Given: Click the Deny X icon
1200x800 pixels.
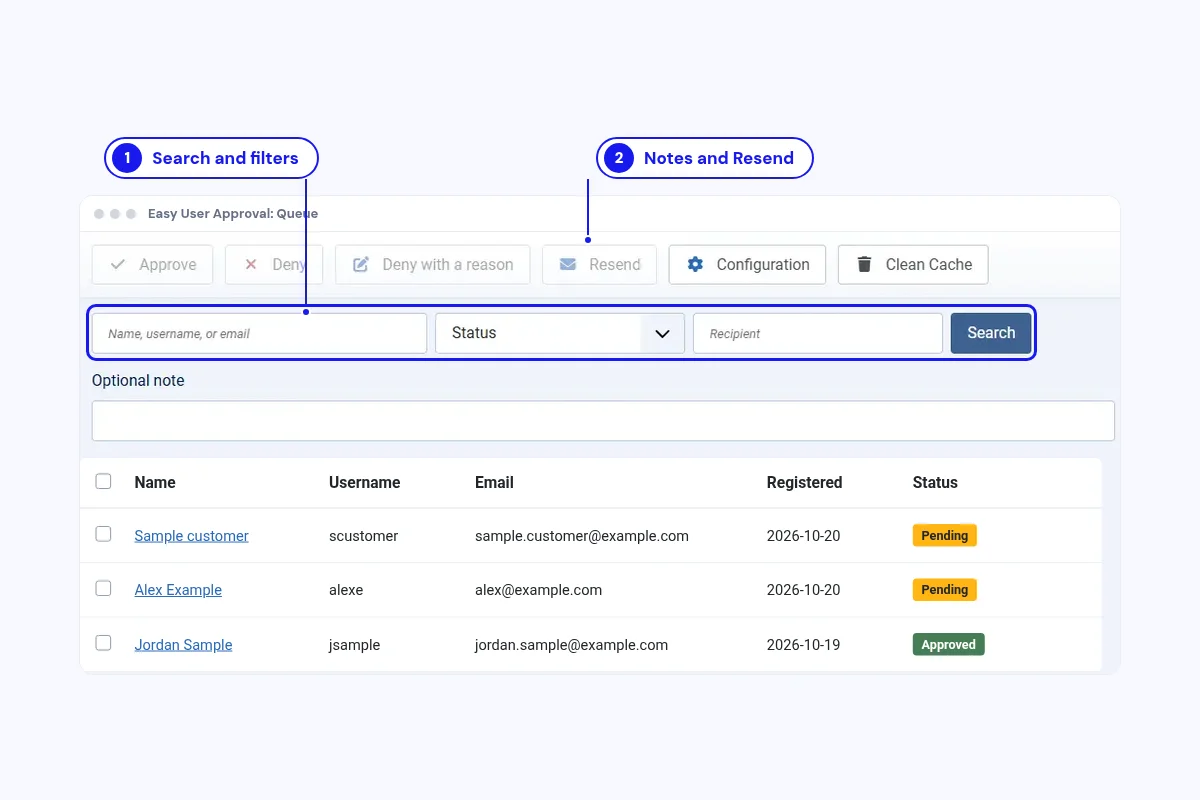Looking at the screenshot, I should (x=251, y=265).
